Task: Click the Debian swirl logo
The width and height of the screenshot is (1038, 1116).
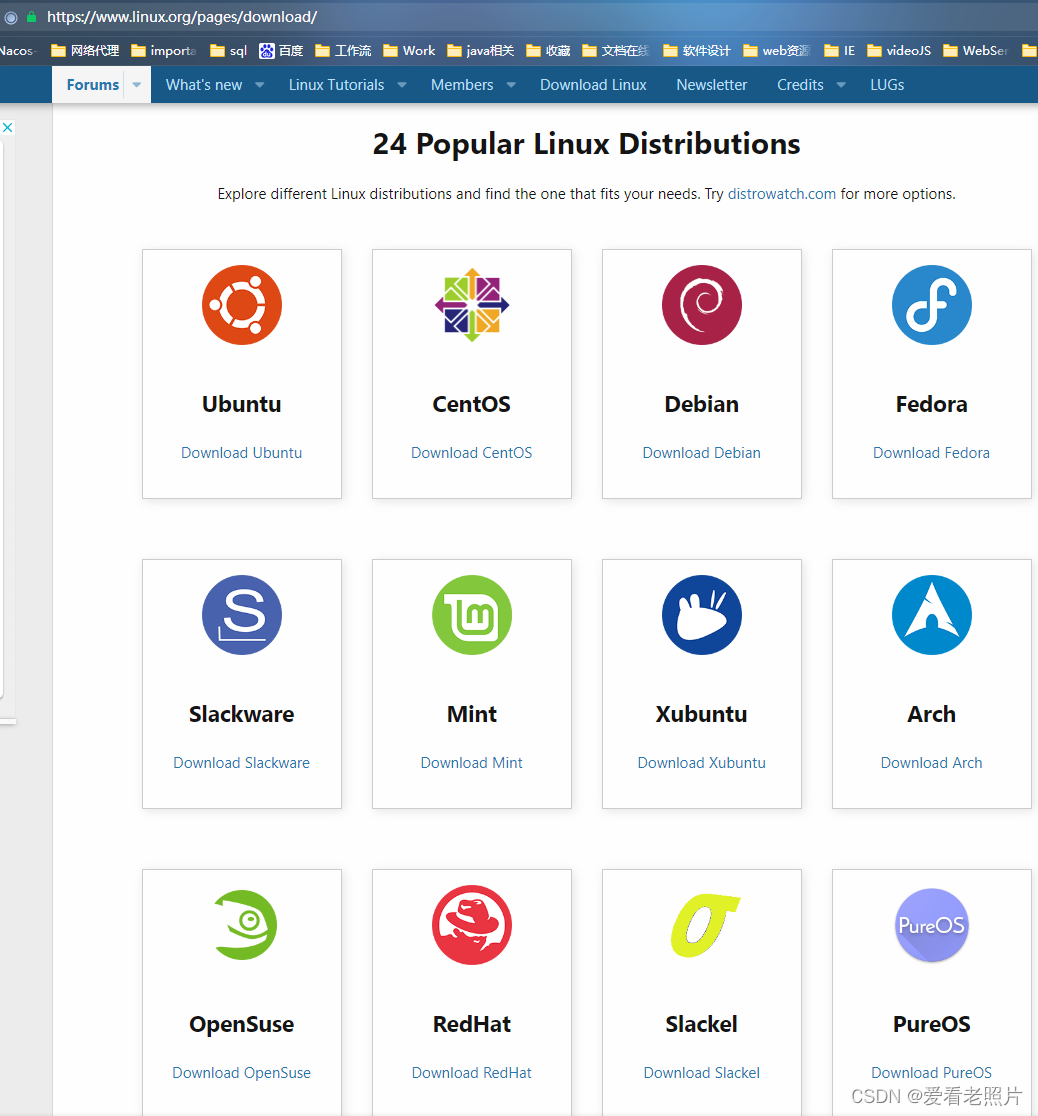Action: pos(701,305)
